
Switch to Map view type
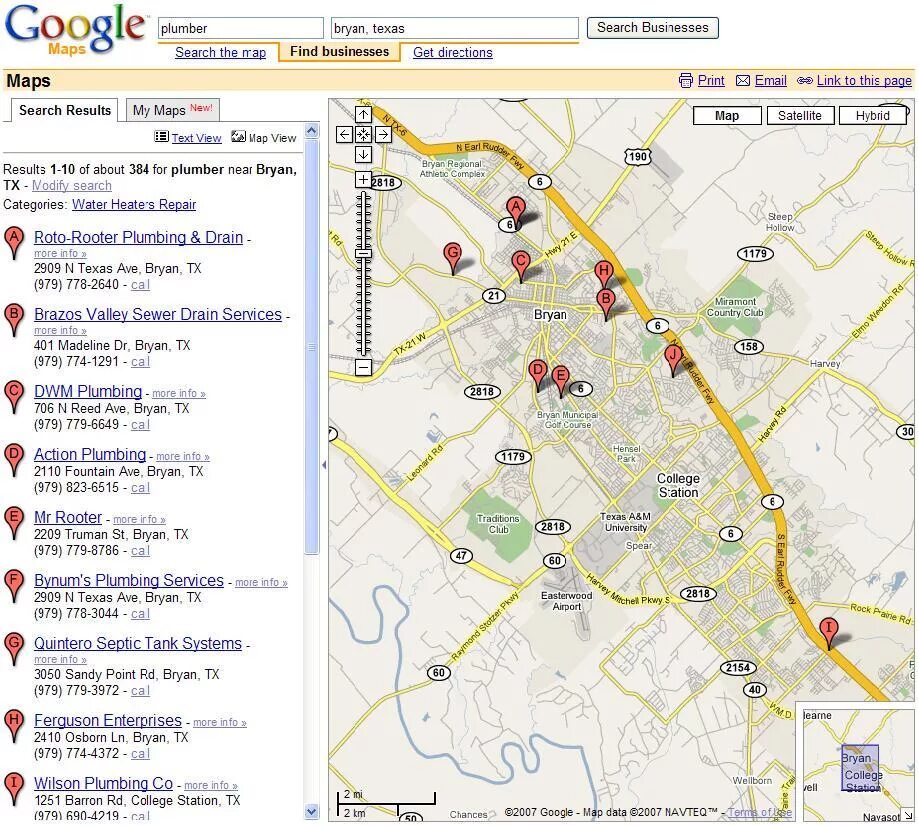pos(727,115)
